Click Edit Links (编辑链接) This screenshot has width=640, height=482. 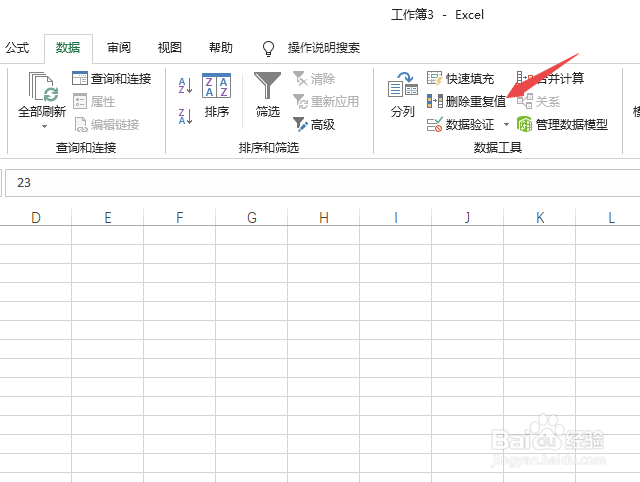click(x=107, y=124)
